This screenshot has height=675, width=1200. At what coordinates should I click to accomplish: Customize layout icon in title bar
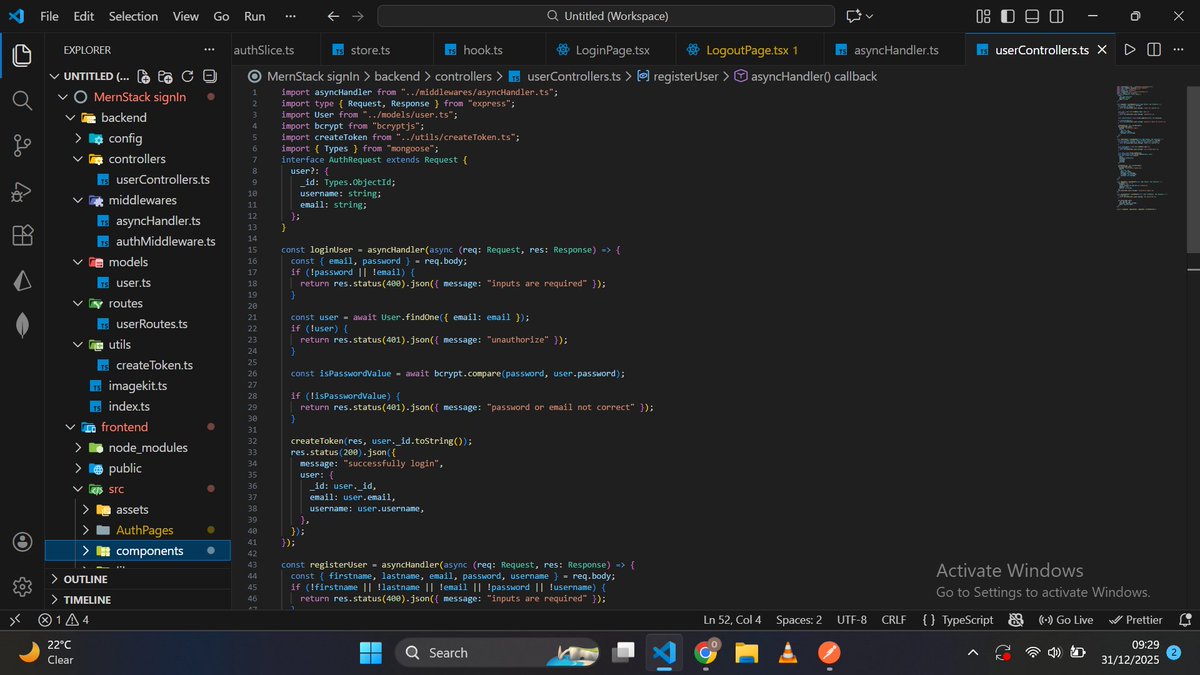coord(984,16)
